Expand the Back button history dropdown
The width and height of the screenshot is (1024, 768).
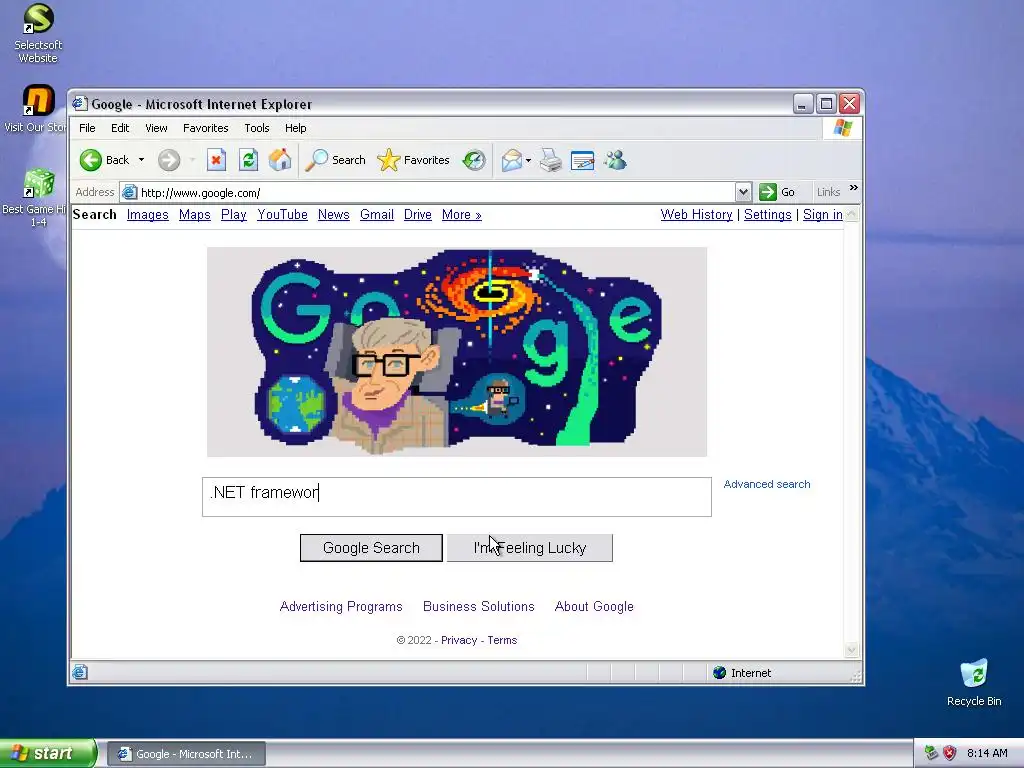point(141,160)
